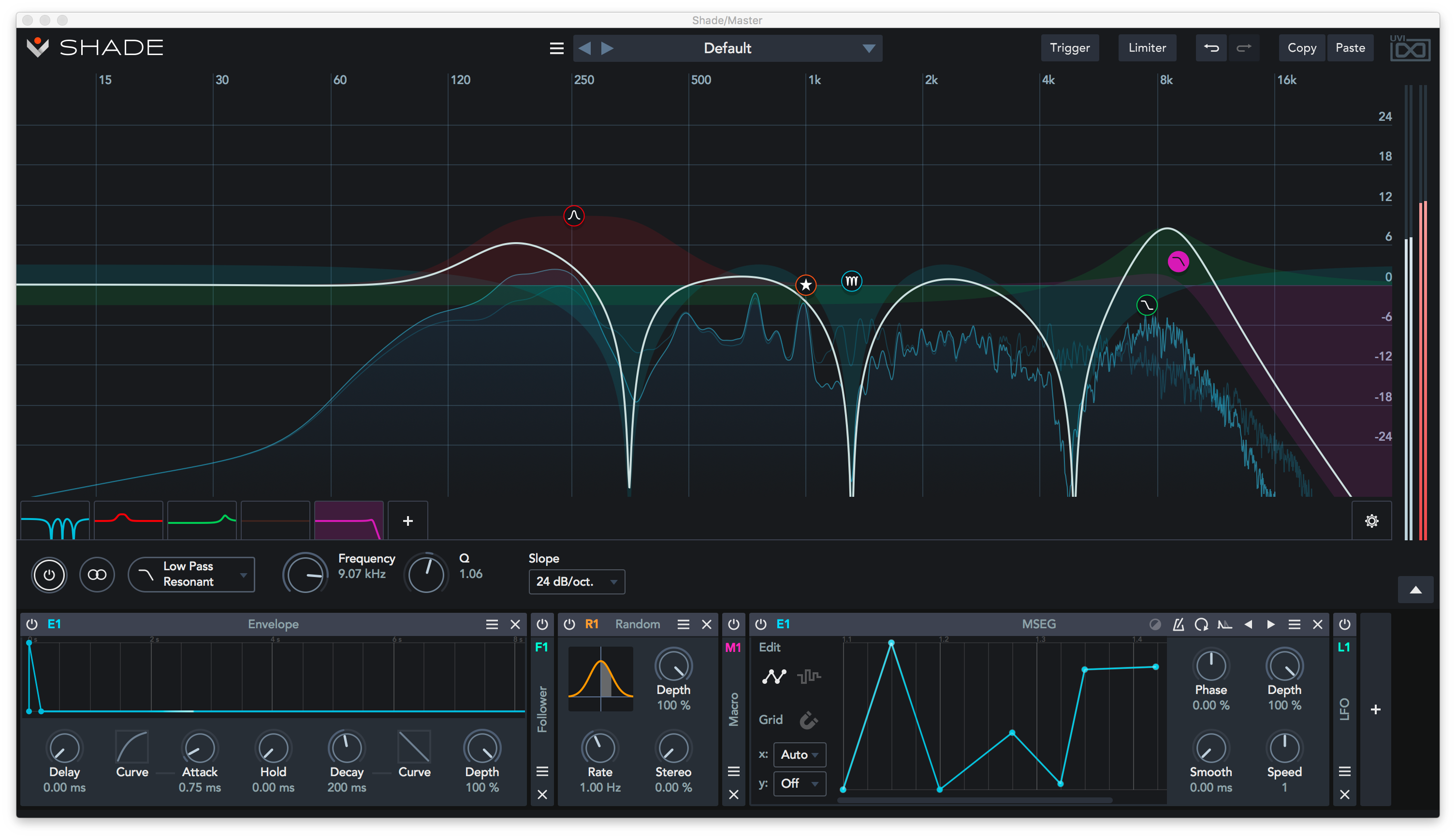The image size is (1456, 838).
Task: Toggle the MSEG half-filled circle icon
Action: [1154, 624]
